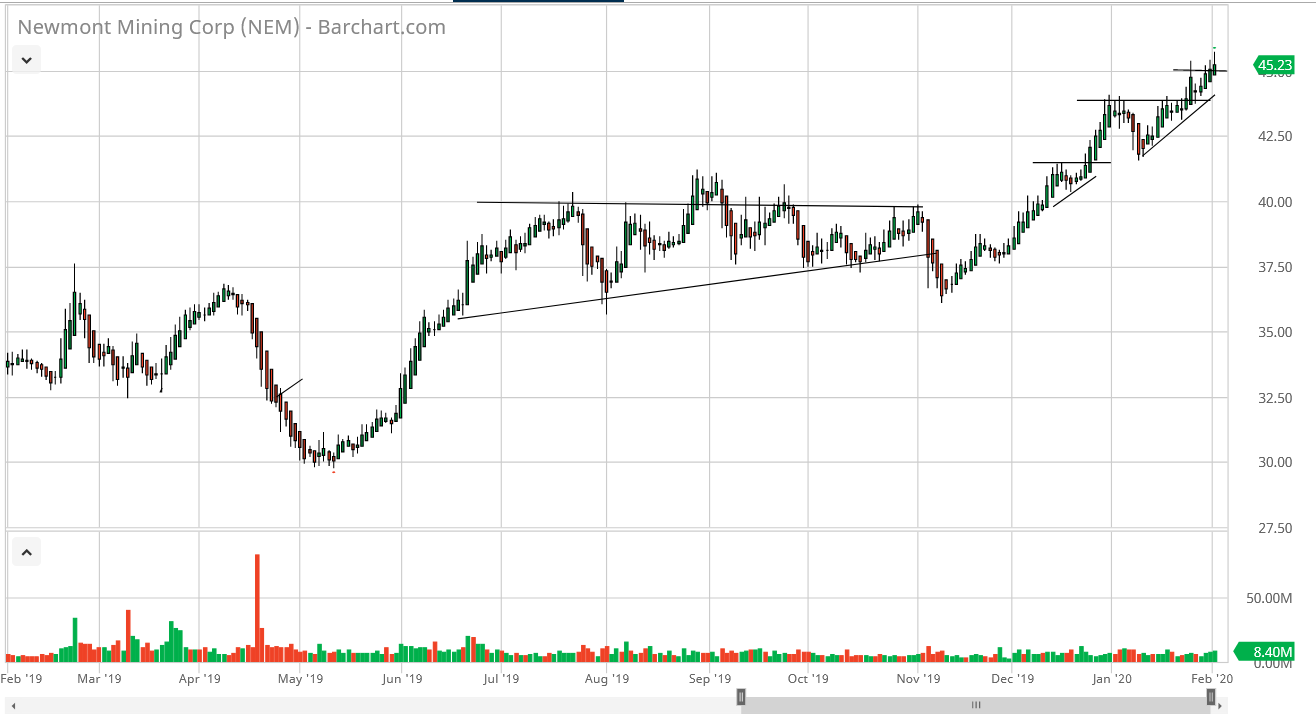Click the 37.50 price axis label

click(1273, 267)
